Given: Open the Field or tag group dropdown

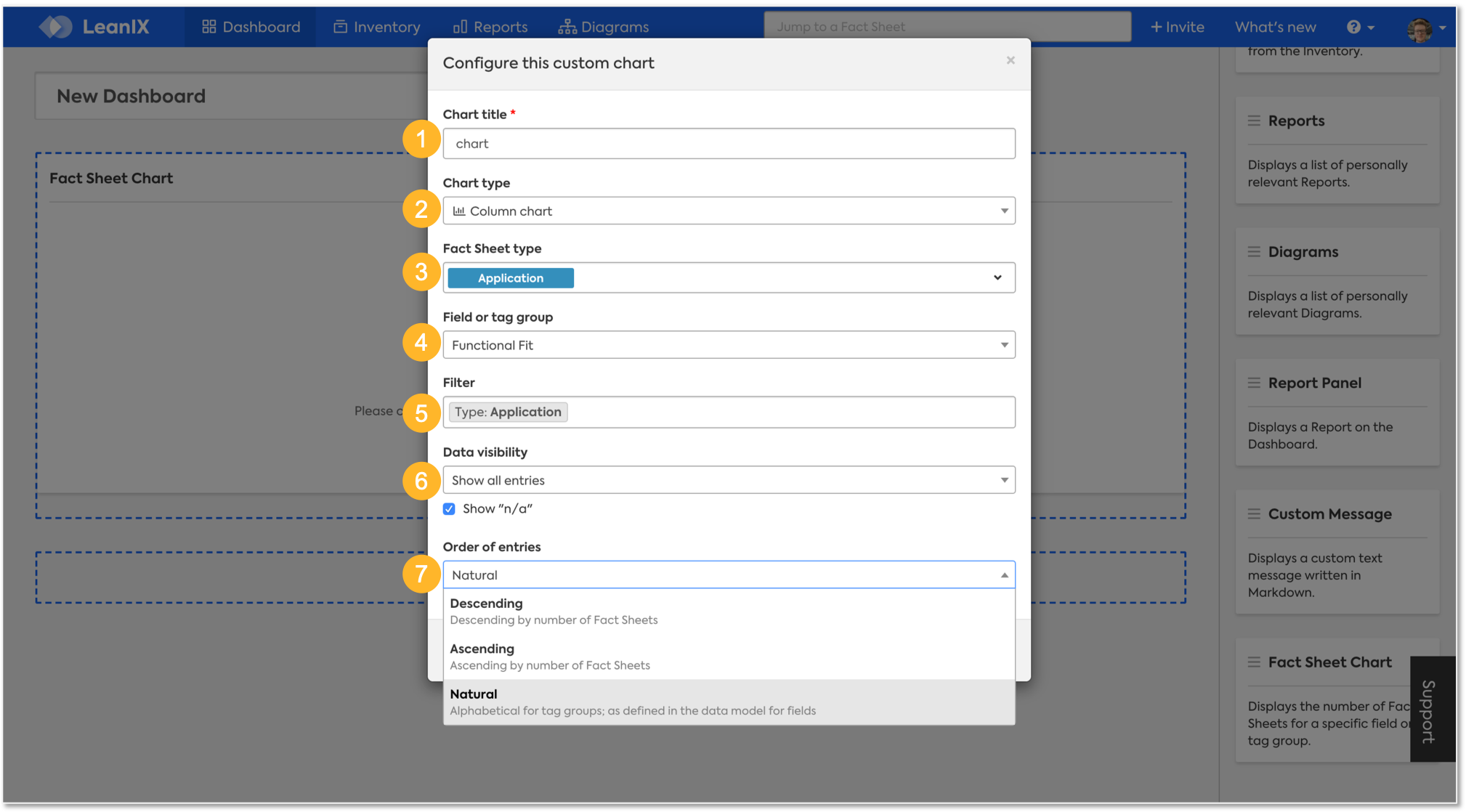Looking at the screenshot, I should (x=729, y=345).
